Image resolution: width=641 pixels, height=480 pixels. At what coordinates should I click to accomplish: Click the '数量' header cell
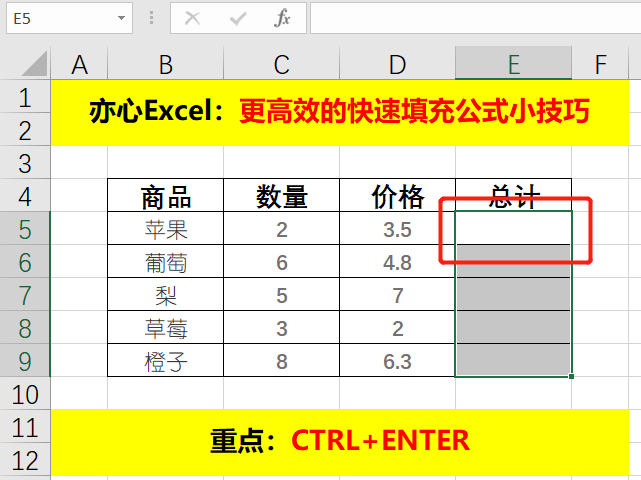282,195
